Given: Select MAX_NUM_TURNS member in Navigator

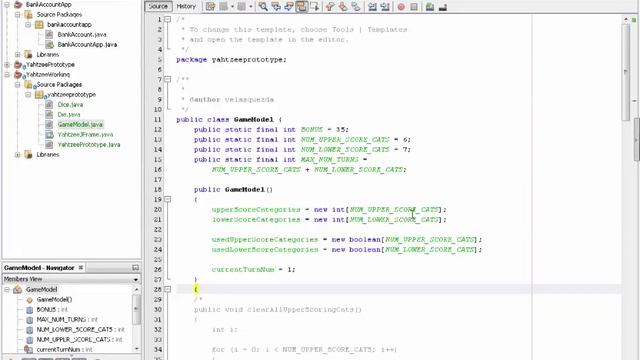Looking at the screenshot, I should tap(67, 320).
